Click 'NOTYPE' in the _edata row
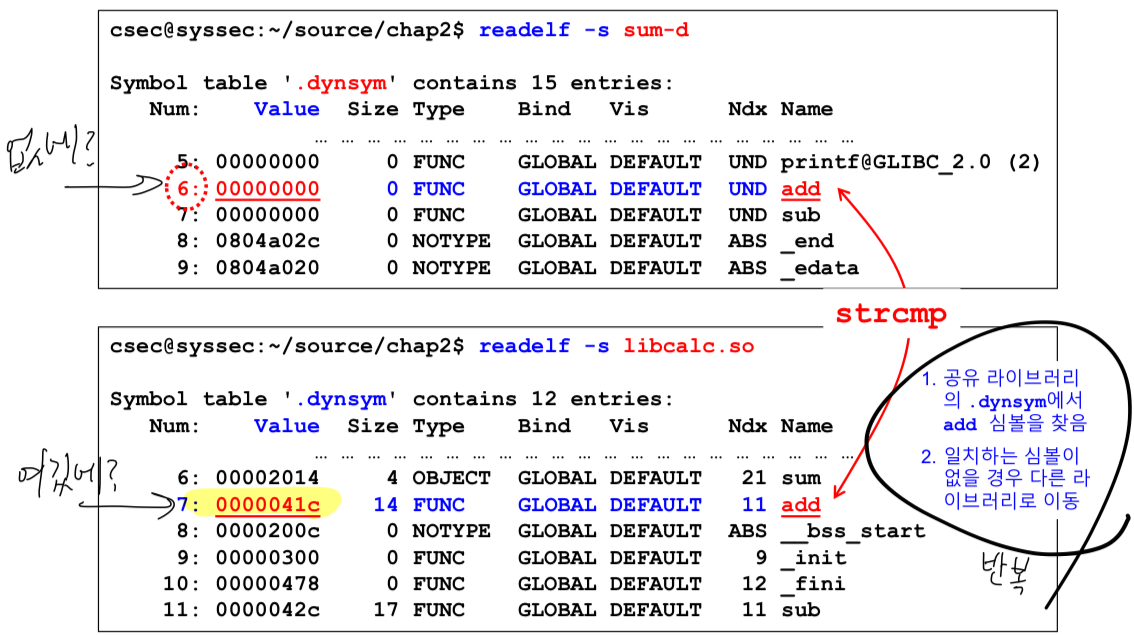Viewport: 1134px width, 635px height. (451, 268)
